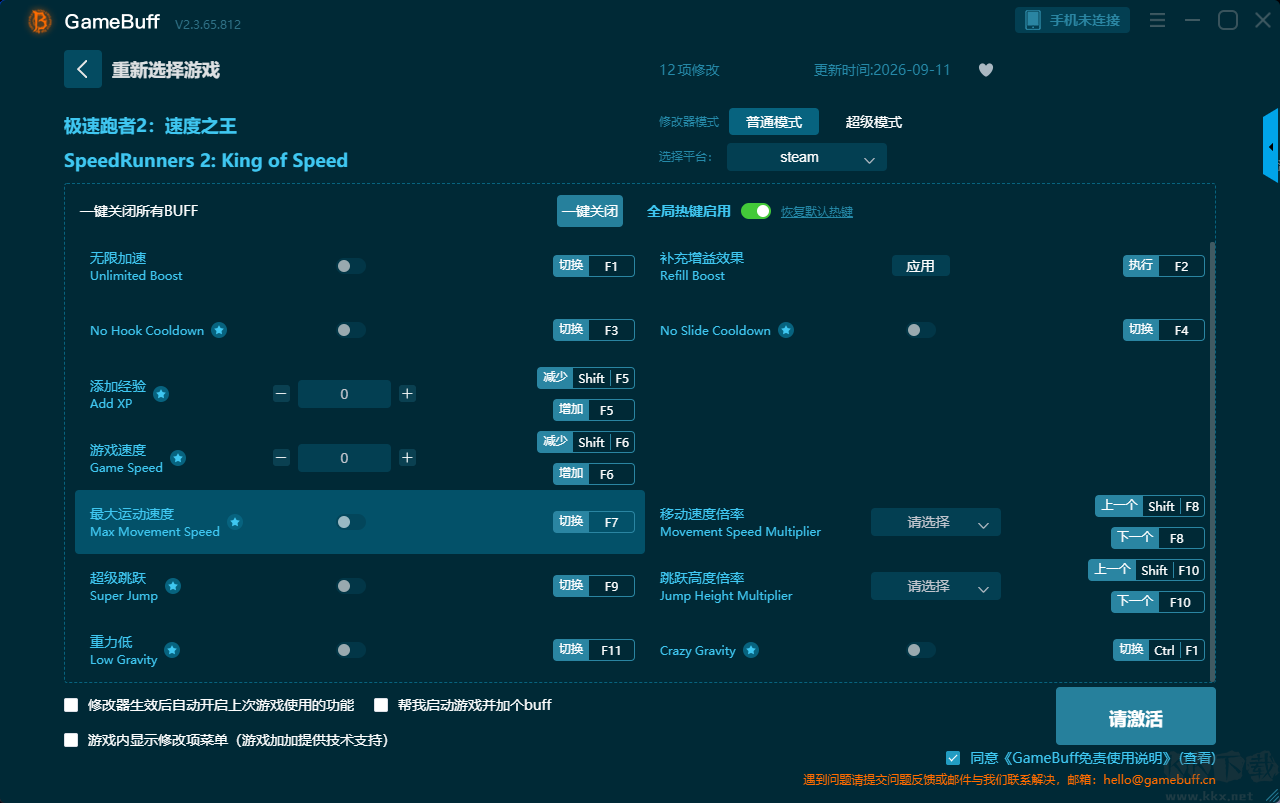This screenshot has width=1280, height=803.
Task: Turn on Max Movement Speed switch
Action: click(x=351, y=522)
